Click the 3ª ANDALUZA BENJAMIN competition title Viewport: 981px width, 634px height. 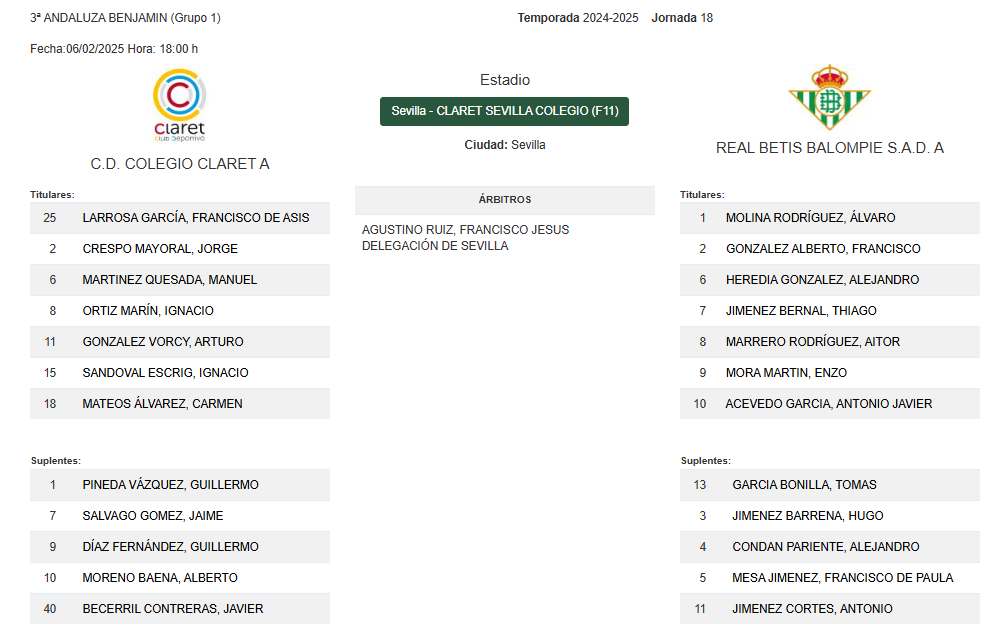(125, 18)
